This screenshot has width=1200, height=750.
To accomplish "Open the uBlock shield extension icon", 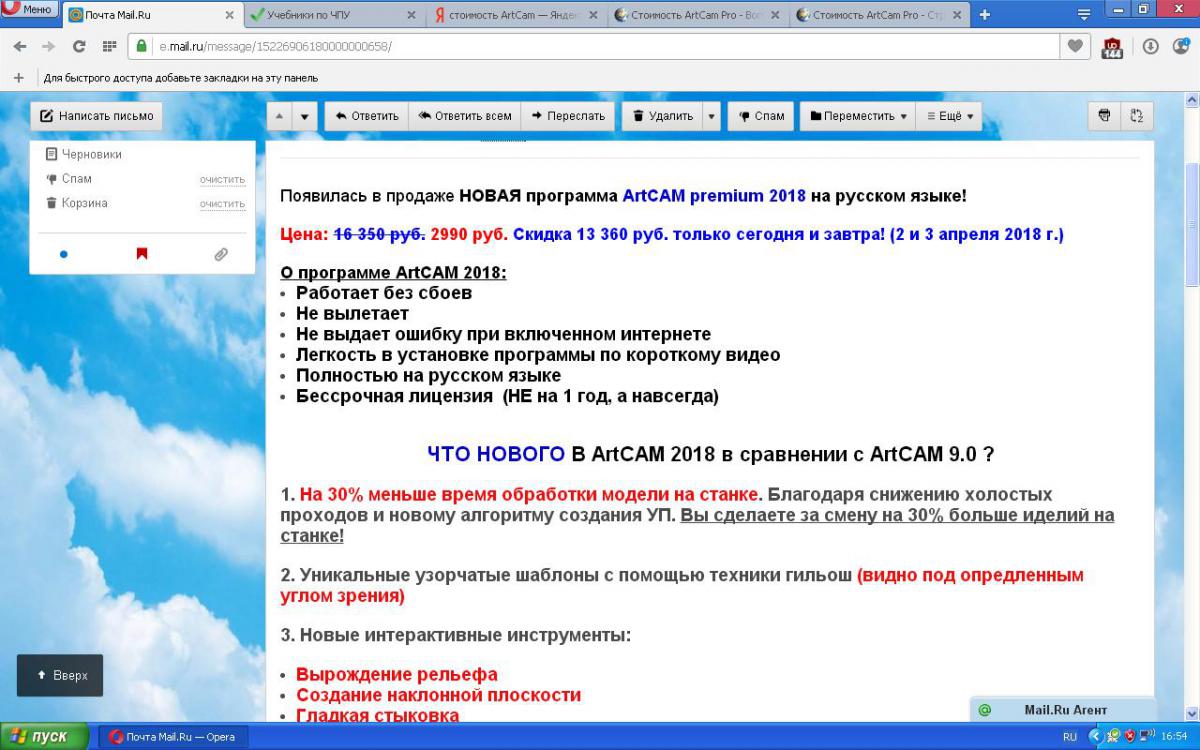I will pyautogui.click(x=1112, y=47).
